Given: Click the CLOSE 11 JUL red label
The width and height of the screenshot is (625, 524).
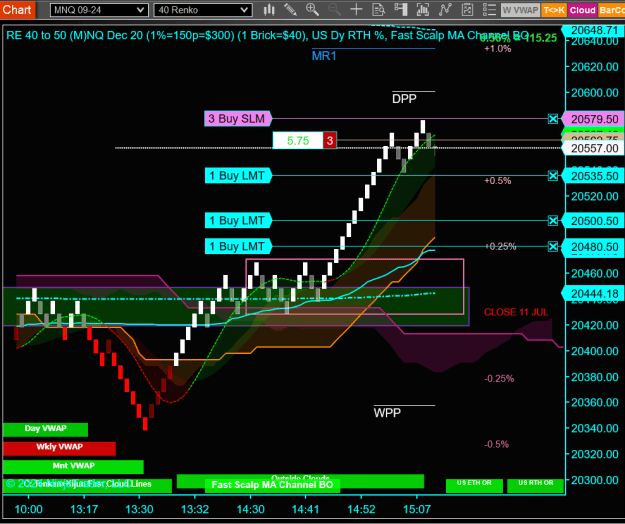Looking at the screenshot, I should 516,312.
